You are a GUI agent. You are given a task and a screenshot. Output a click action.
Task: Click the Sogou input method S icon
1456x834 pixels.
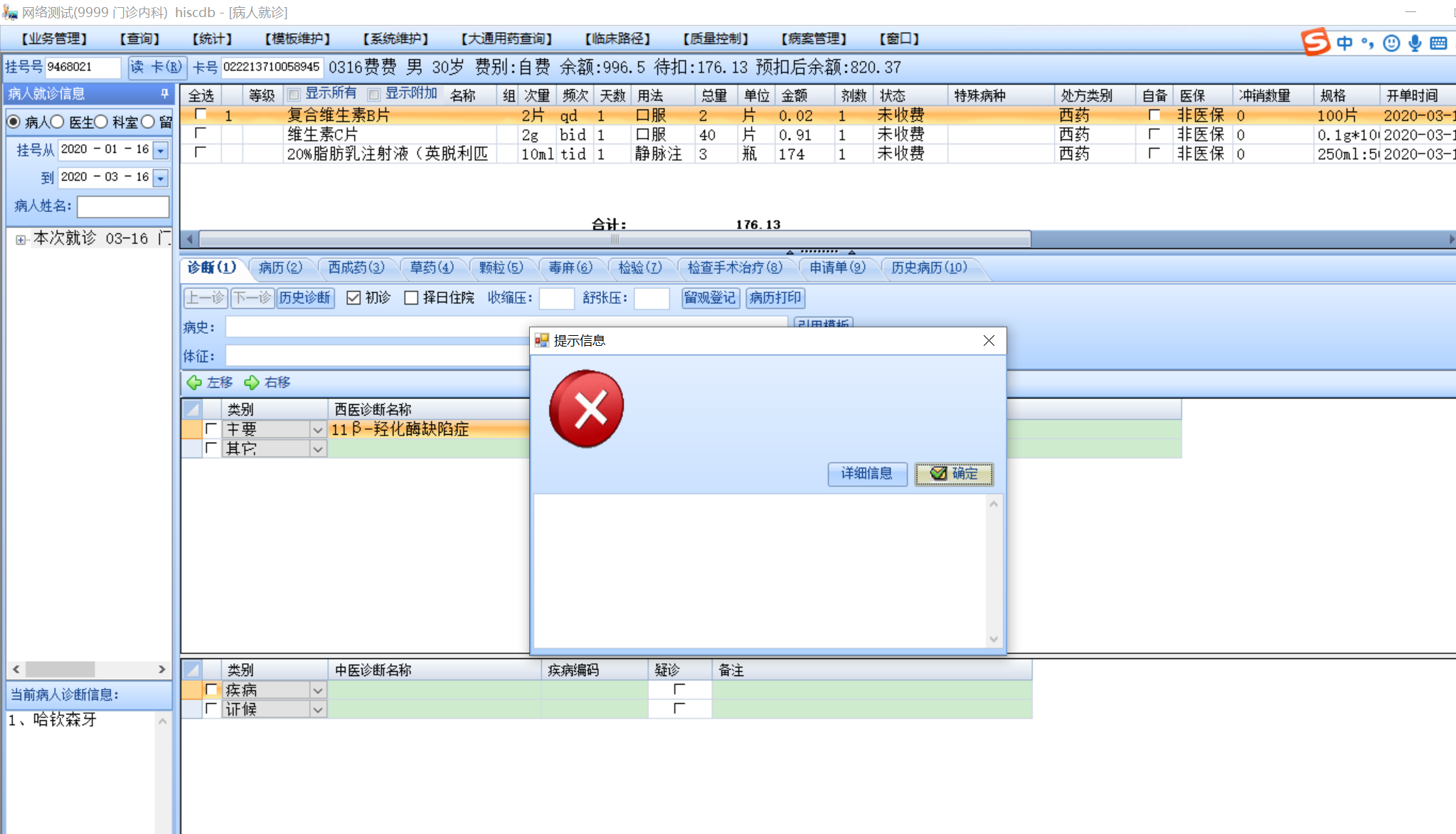click(1315, 42)
